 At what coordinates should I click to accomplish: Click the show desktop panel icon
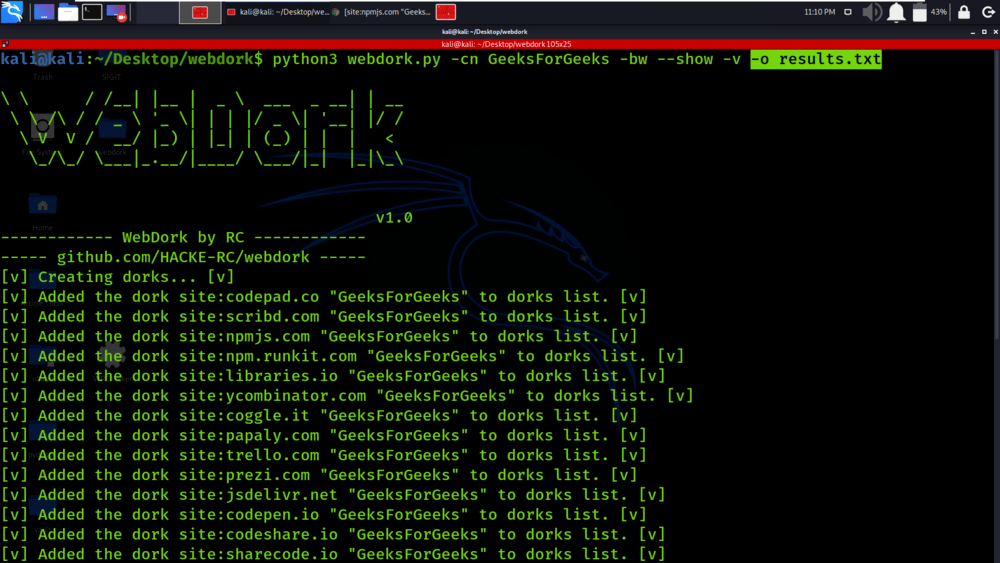point(43,12)
